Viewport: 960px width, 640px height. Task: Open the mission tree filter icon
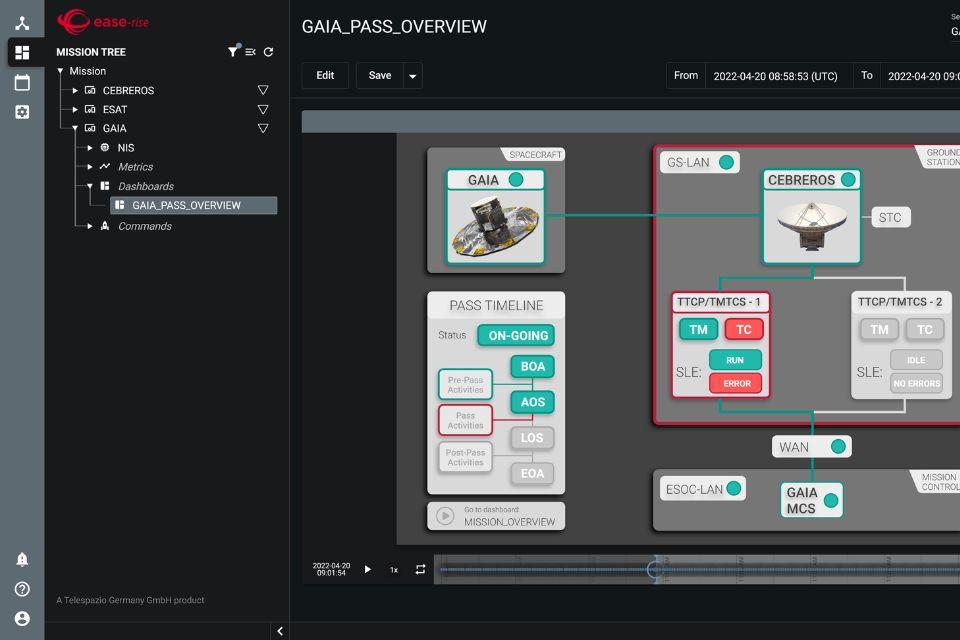(233, 51)
